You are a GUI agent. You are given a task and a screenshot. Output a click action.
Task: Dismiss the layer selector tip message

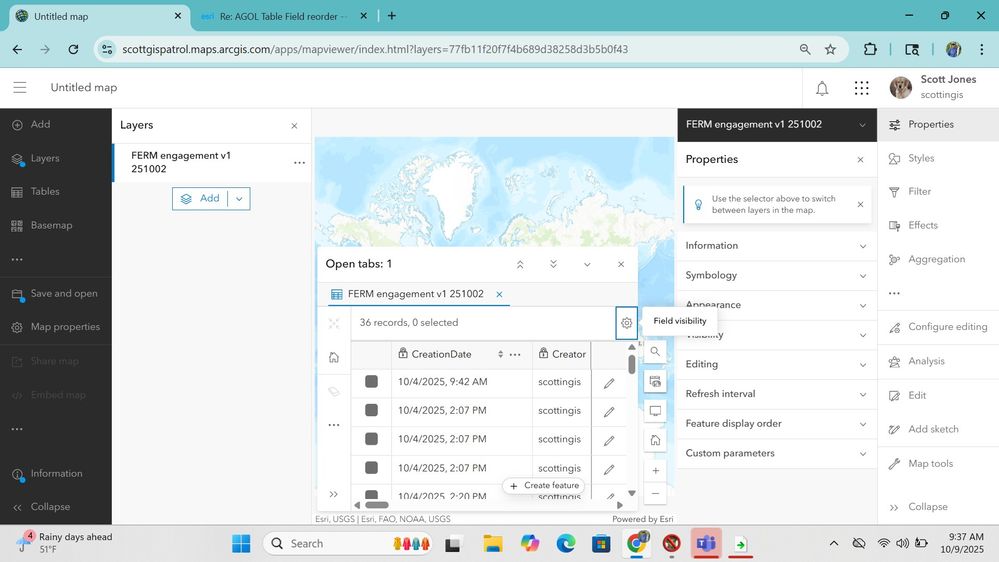[860, 205]
